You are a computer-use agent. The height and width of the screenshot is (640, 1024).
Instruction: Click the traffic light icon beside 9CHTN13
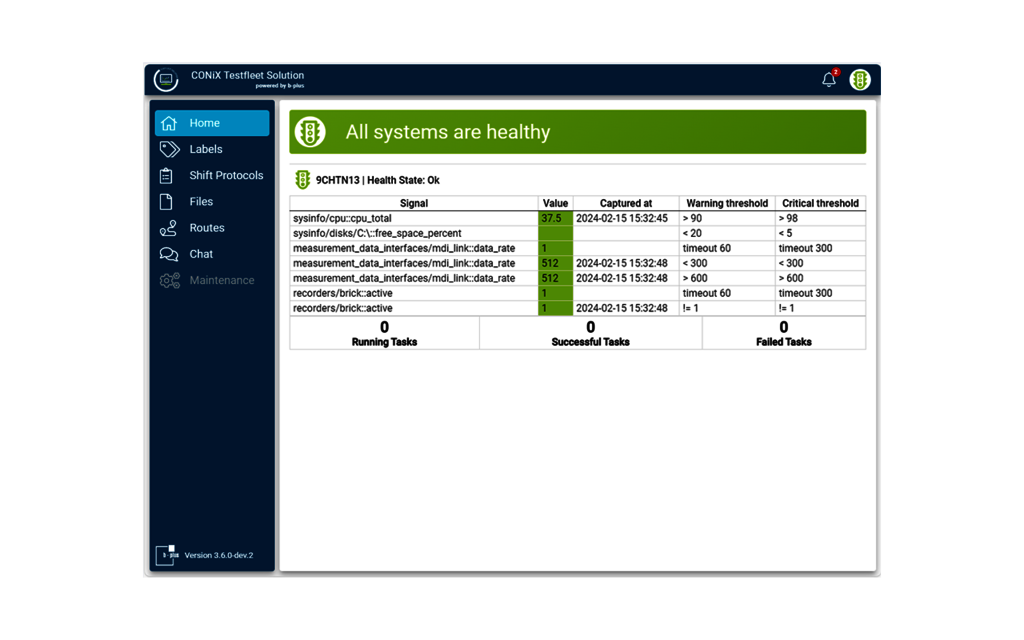pyautogui.click(x=302, y=180)
